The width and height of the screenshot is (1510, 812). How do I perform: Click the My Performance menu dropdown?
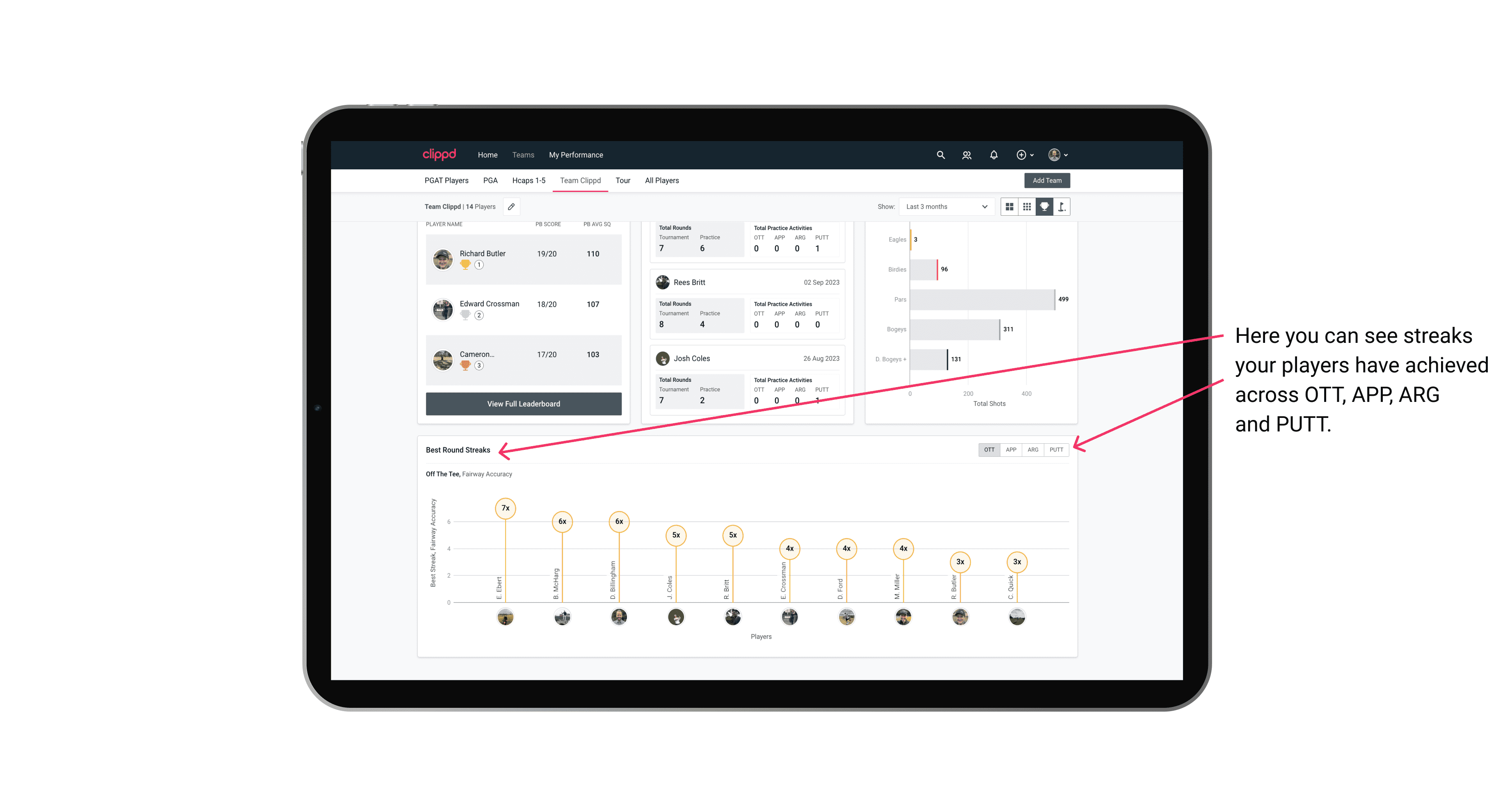click(x=577, y=155)
